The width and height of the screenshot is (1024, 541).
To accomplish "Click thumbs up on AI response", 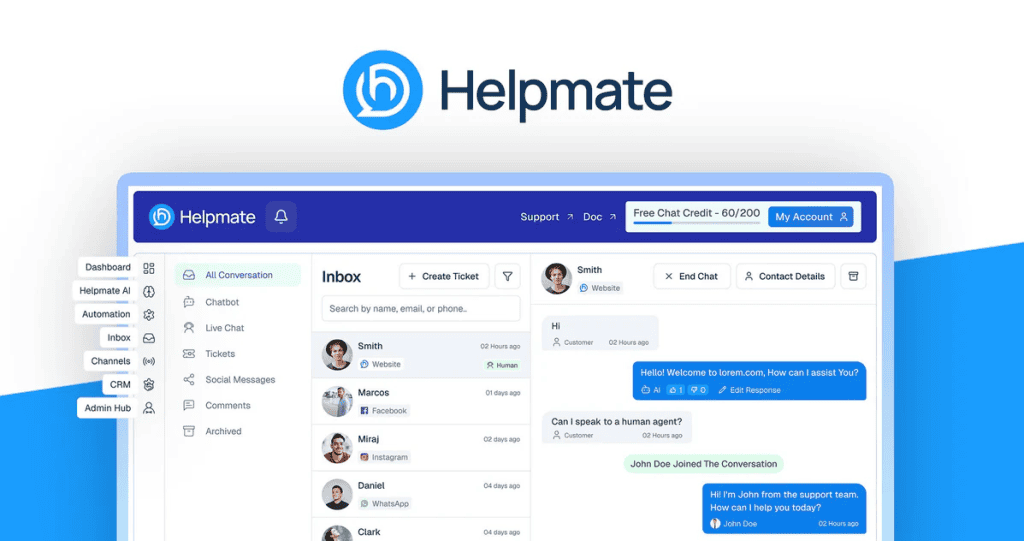I will (675, 390).
